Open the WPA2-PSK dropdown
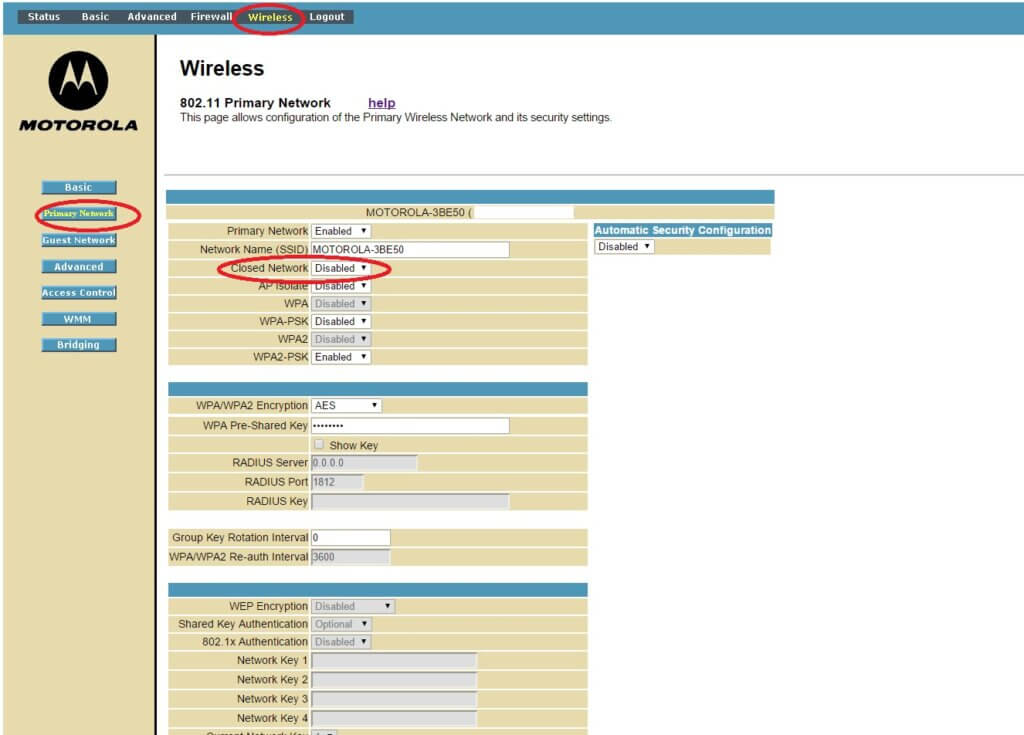 pos(341,357)
